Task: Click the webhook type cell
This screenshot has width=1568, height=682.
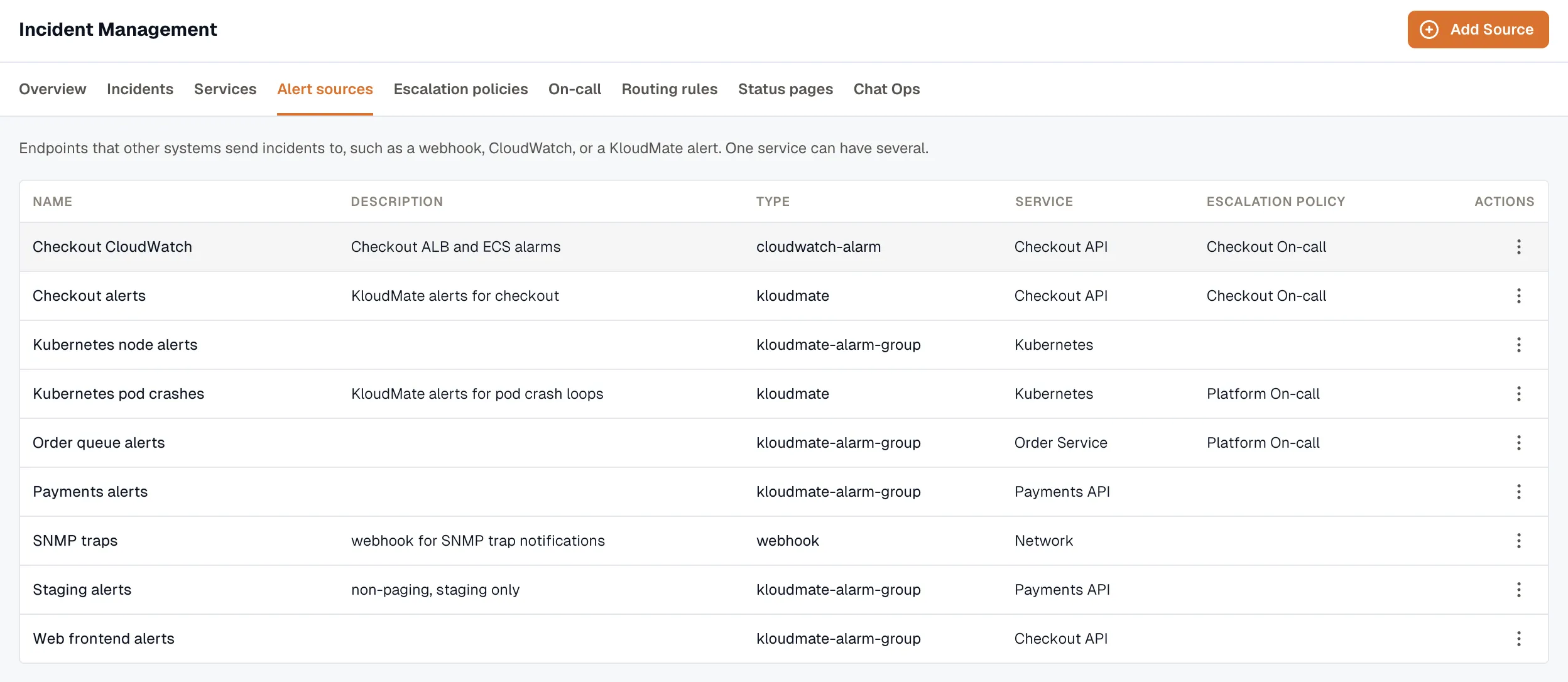Action: click(x=788, y=541)
